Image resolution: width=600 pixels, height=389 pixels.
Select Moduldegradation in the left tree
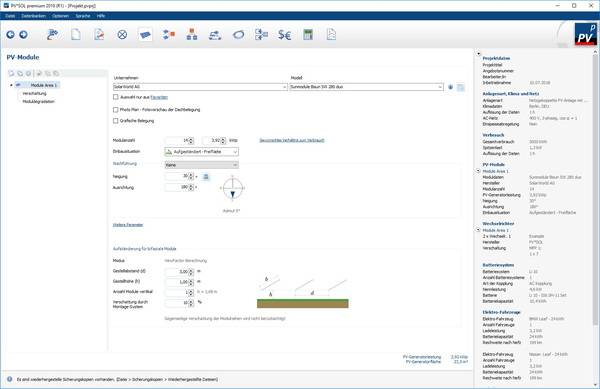[39, 102]
